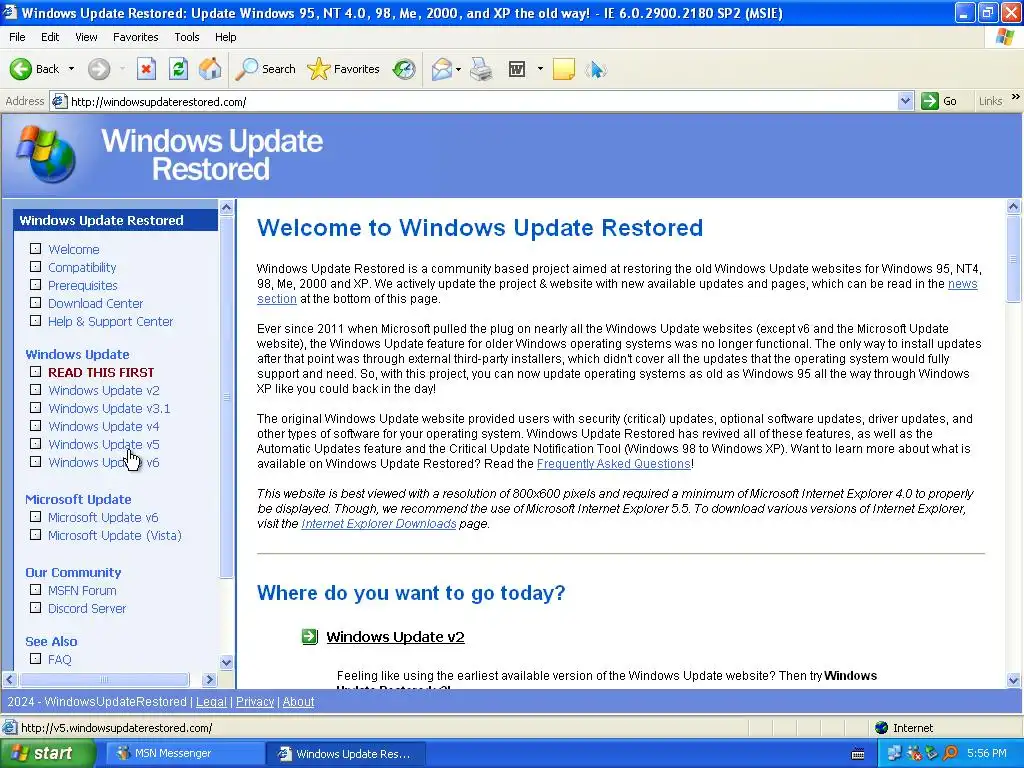Image resolution: width=1024 pixels, height=768 pixels.
Task: Click Windows Update Restored globe logo
Action: (46, 155)
